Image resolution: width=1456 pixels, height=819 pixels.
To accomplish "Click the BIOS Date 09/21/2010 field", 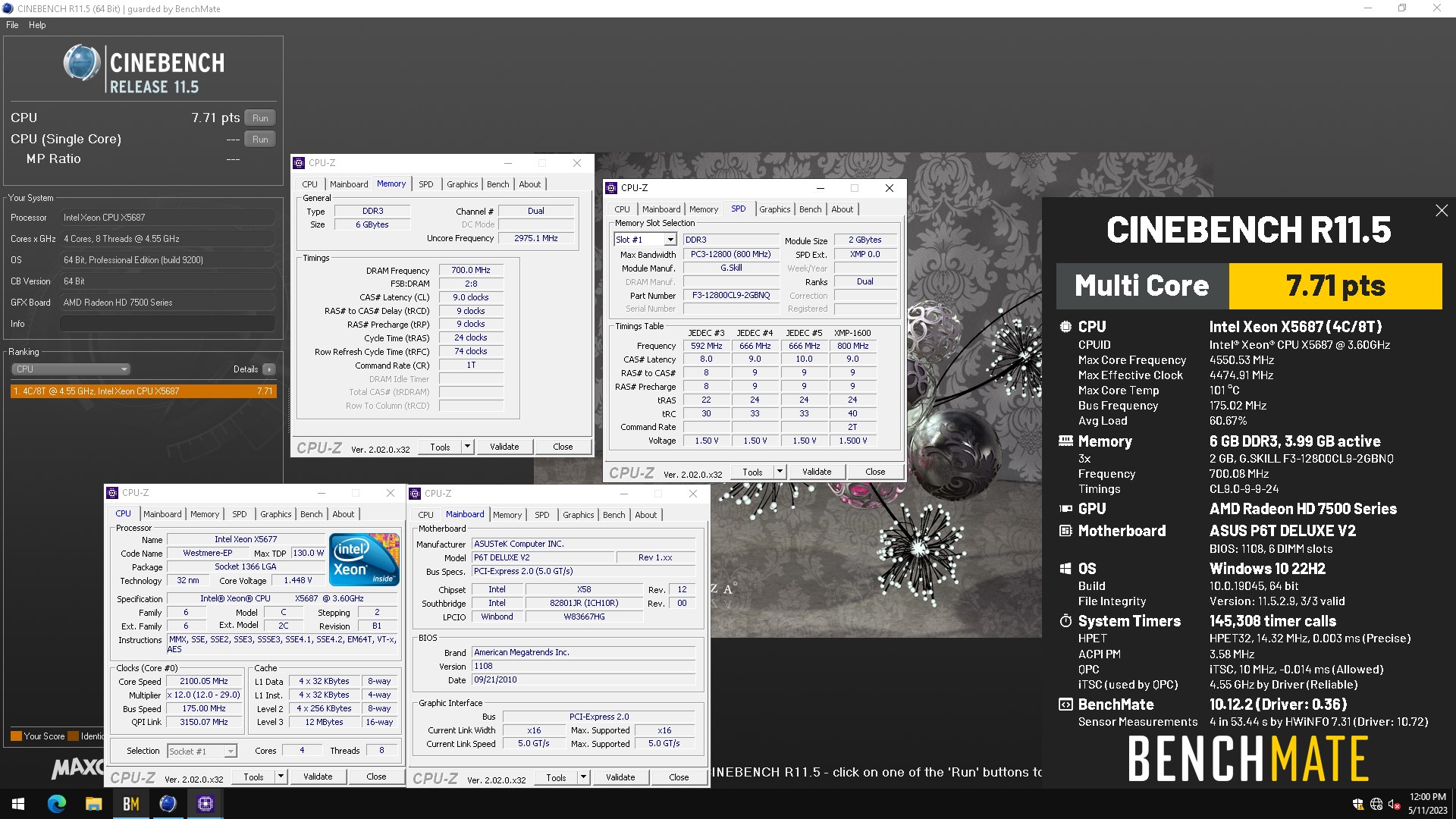I will point(583,680).
